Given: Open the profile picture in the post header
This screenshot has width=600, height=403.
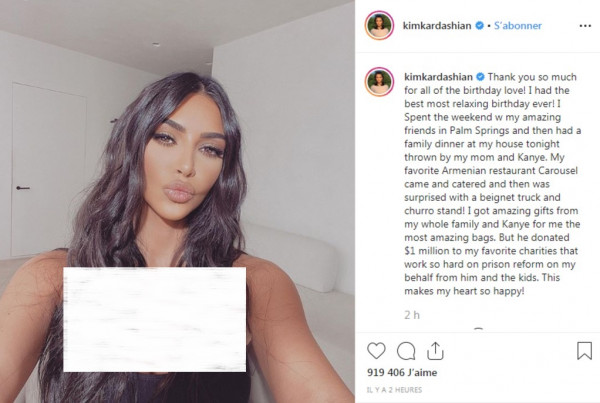Looking at the screenshot, I should [x=379, y=26].
